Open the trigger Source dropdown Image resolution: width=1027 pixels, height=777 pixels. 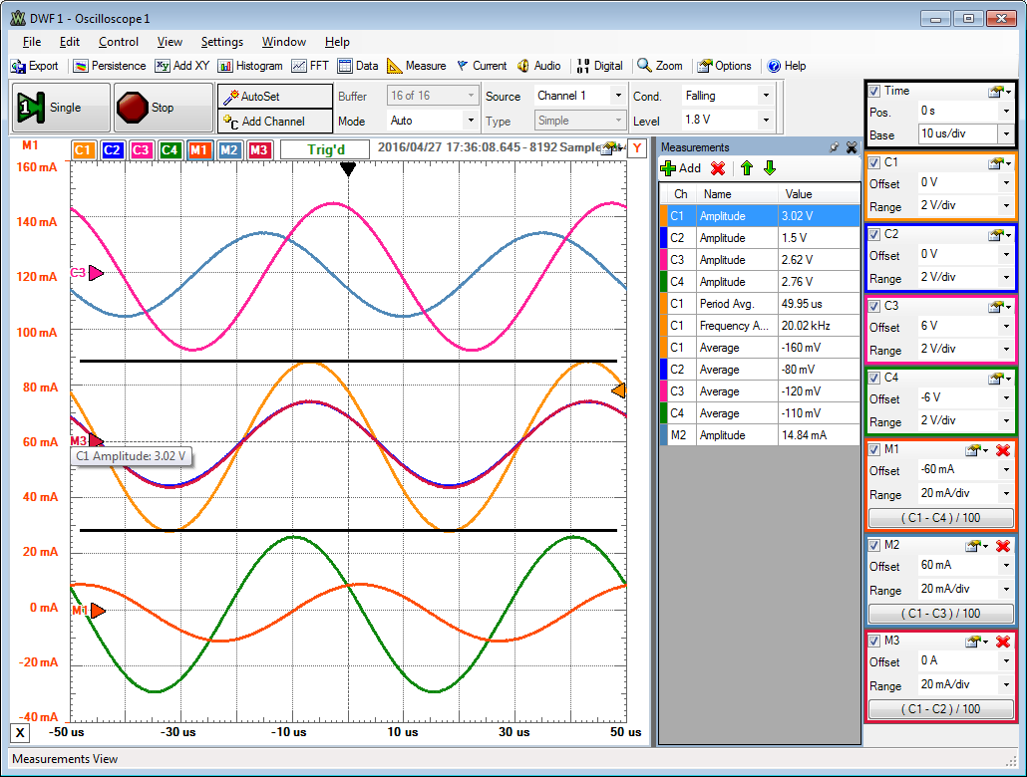618,96
